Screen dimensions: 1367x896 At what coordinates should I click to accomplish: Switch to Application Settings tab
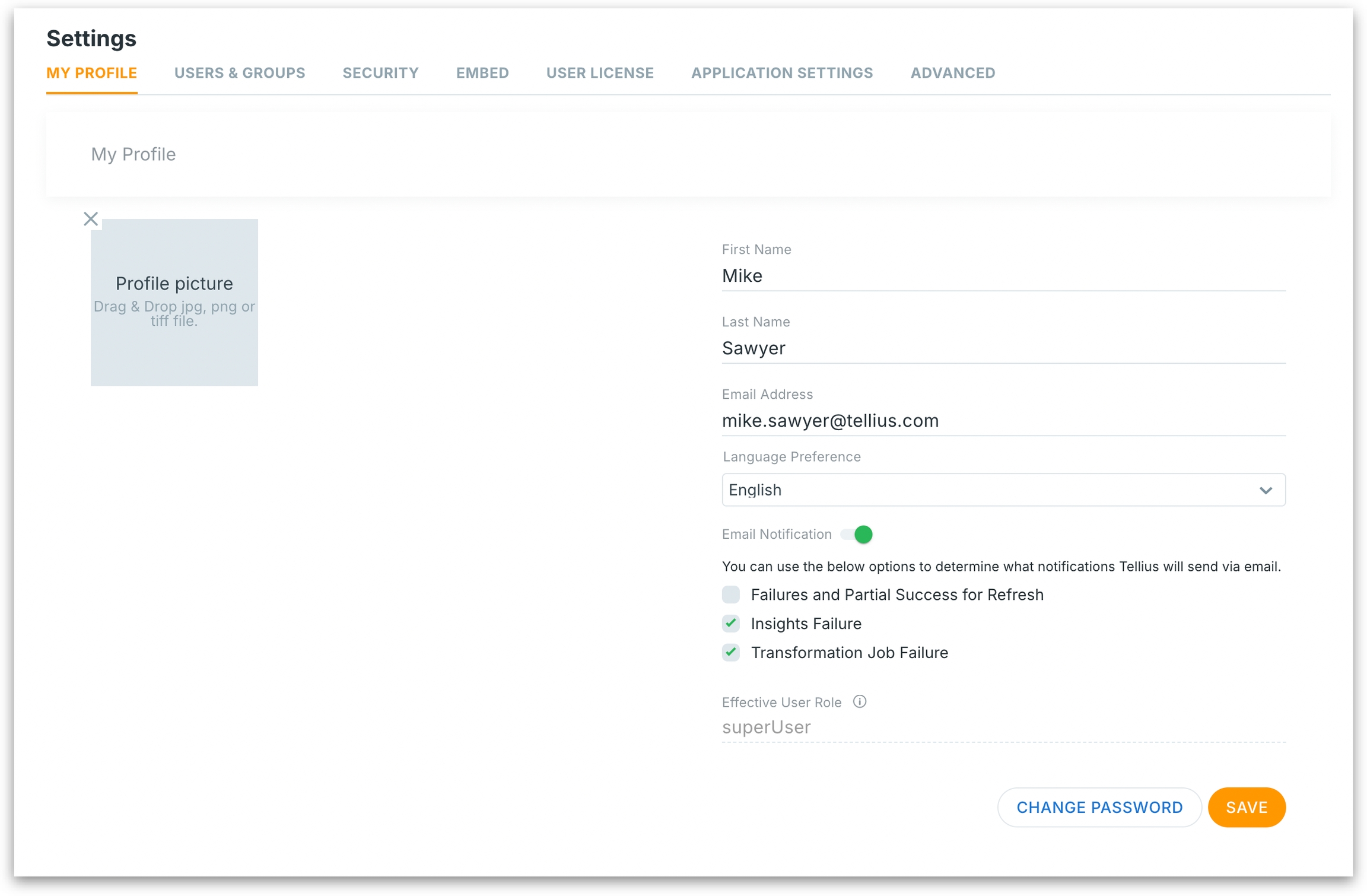[782, 73]
